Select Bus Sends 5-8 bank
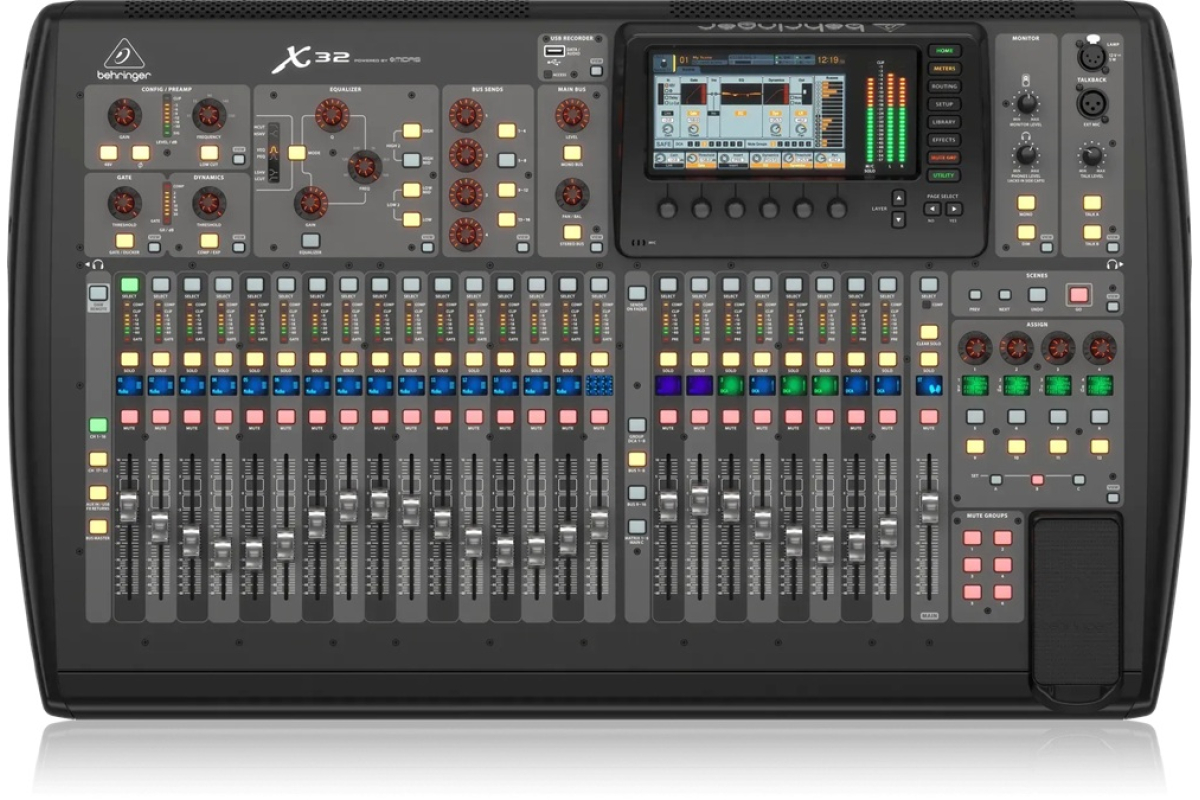Screen dimensions: 1200x800 click(x=507, y=160)
